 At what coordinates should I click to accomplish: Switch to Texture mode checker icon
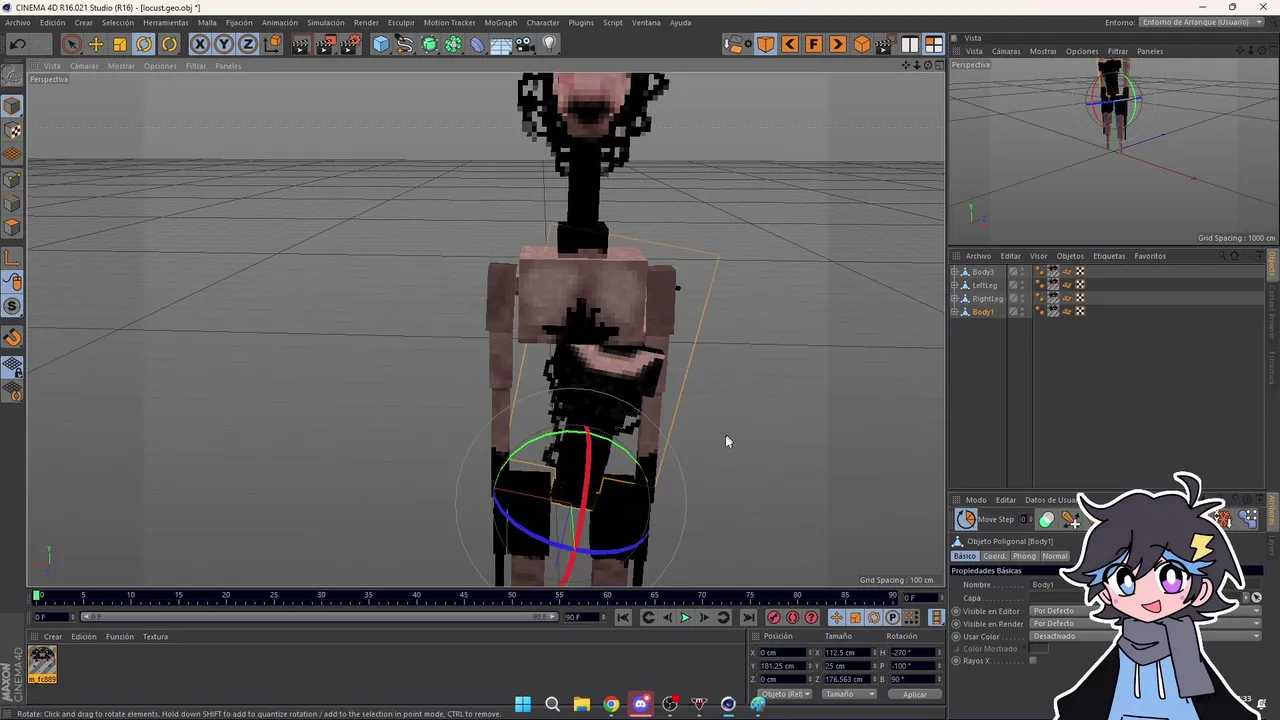pos(12,131)
